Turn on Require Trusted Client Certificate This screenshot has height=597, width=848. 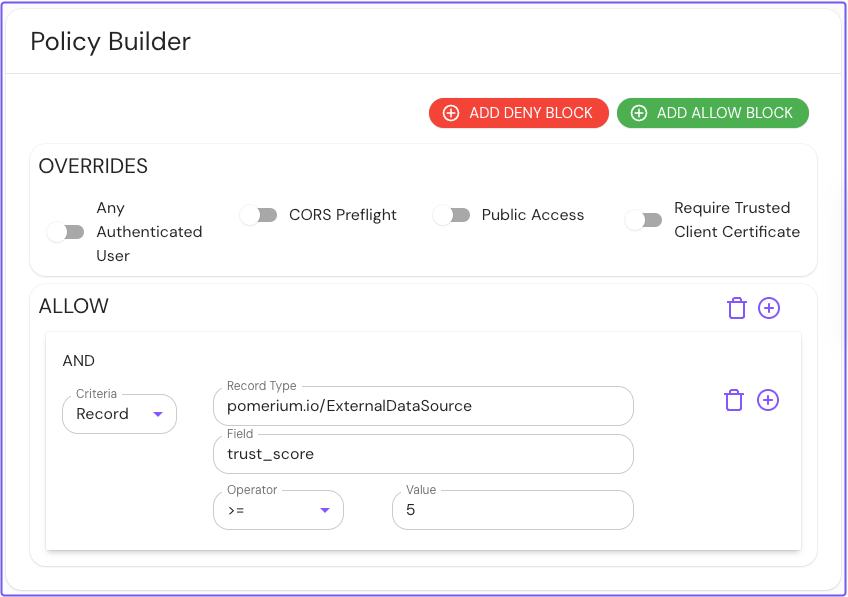click(644, 219)
